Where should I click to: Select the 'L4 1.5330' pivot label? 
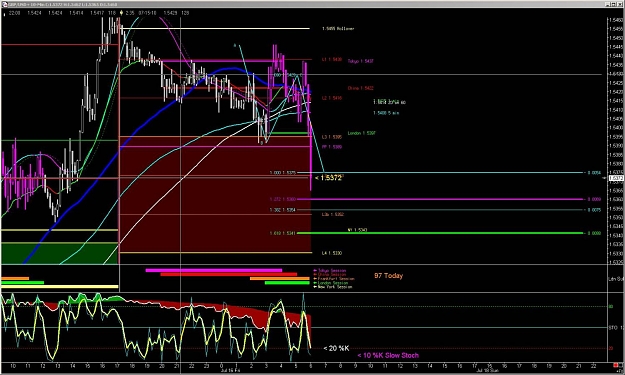(x=332, y=253)
